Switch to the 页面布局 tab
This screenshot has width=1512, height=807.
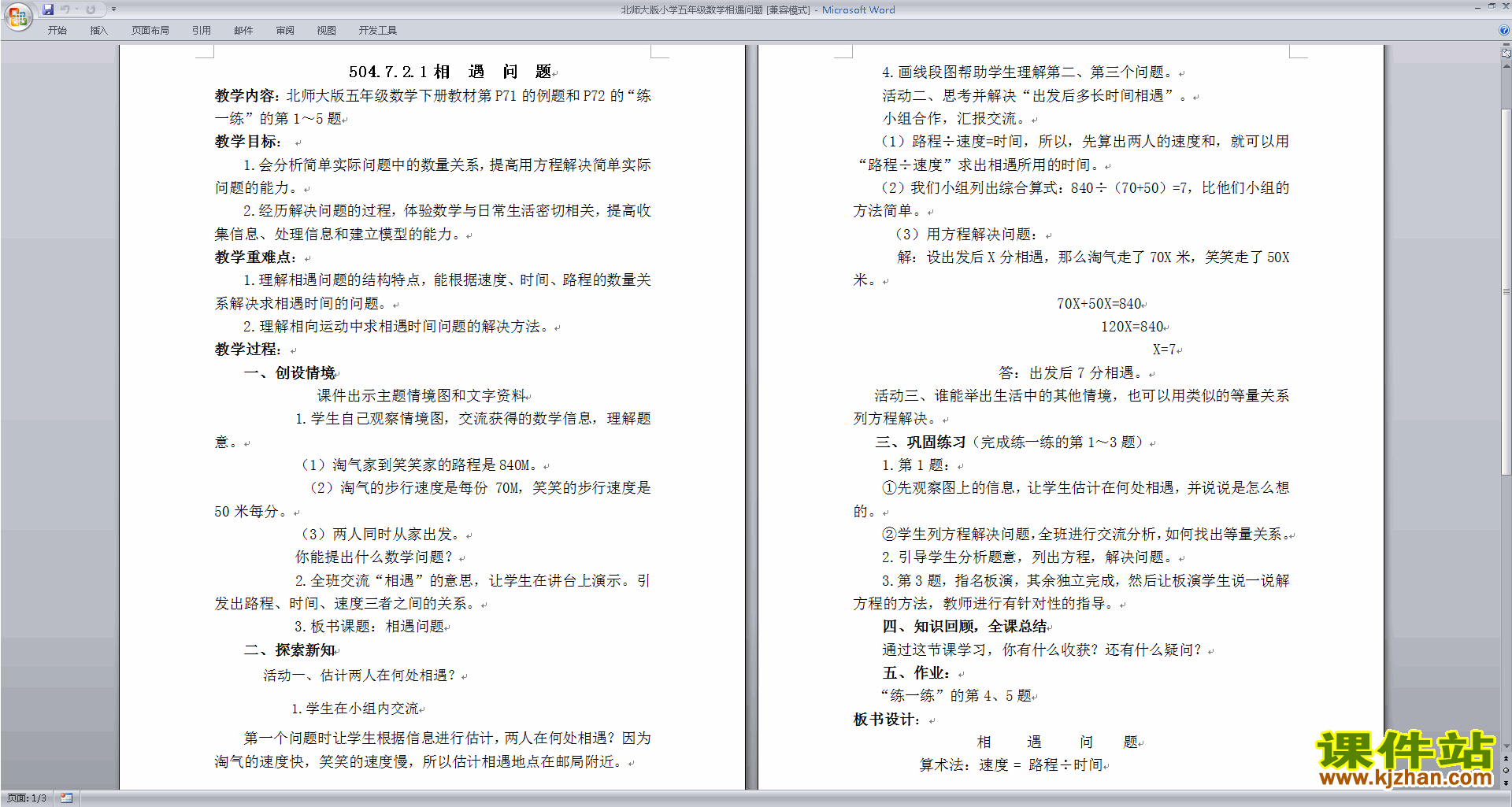click(x=150, y=30)
